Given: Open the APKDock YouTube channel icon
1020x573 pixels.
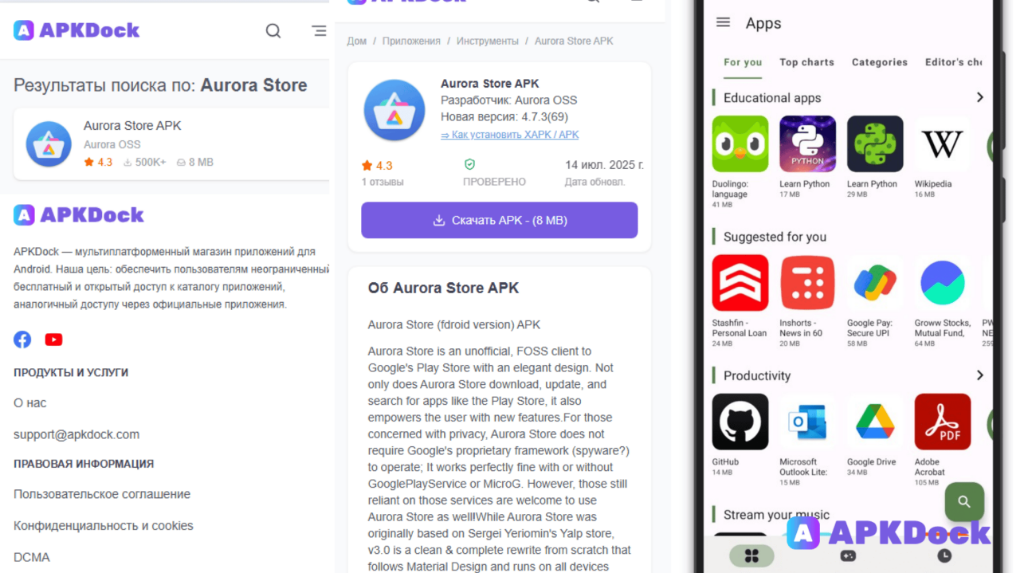Looking at the screenshot, I should (x=53, y=340).
